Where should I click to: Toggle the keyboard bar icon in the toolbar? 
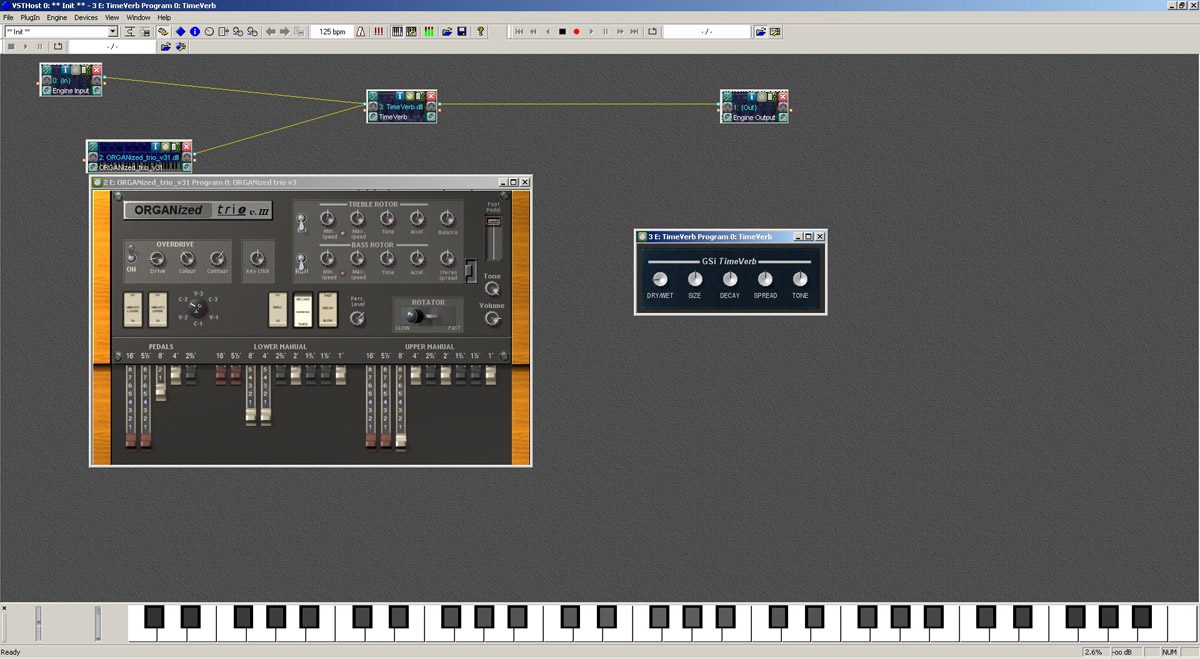click(397, 32)
